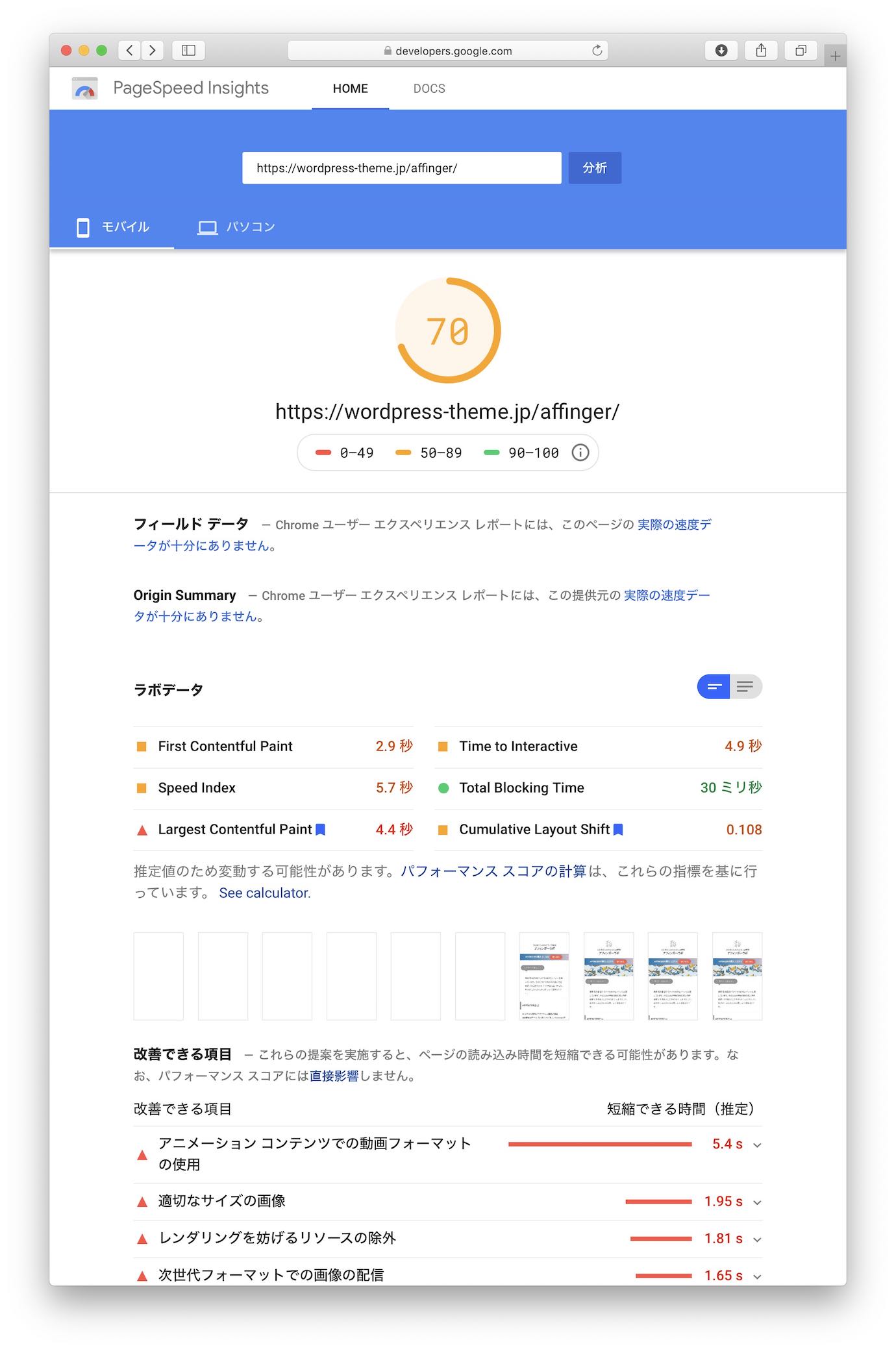This screenshot has width=896, height=1351.
Task: Open the last filmstrip screenshot thumbnail
Action: [x=737, y=976]
